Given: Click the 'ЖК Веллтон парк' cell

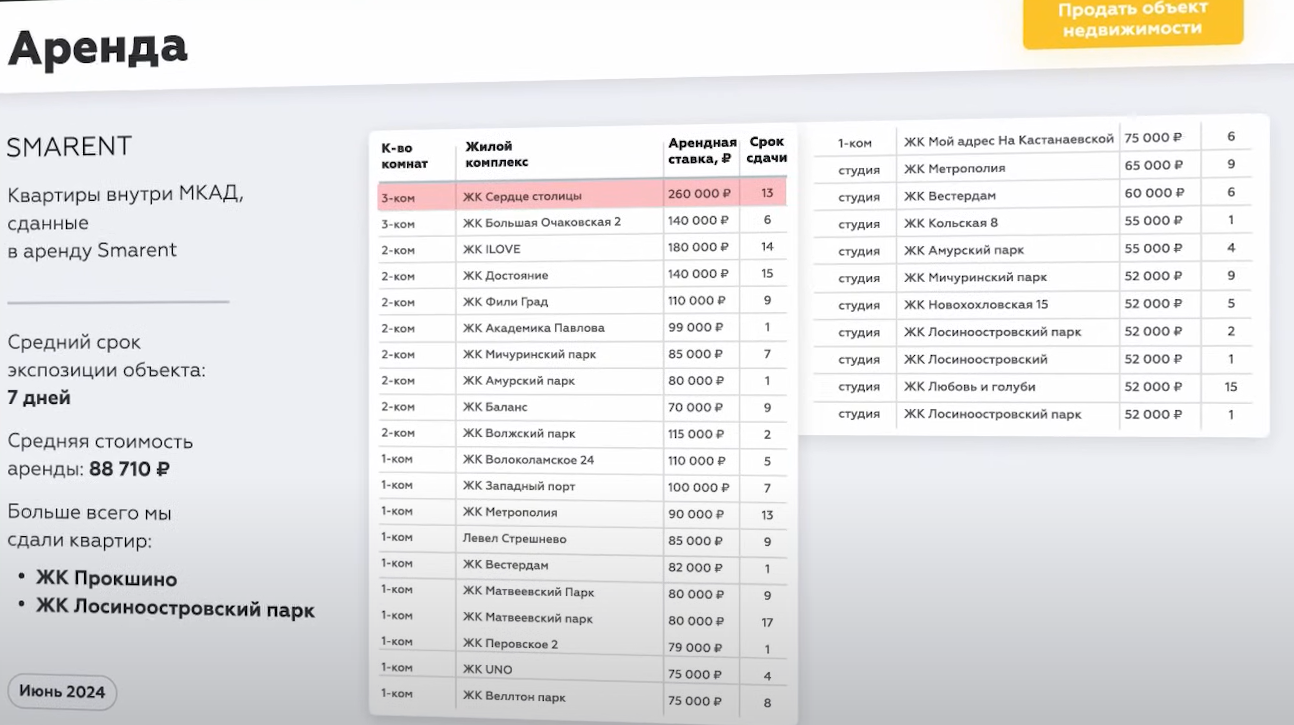Looking at the screenshot, I should coord(515,697).
